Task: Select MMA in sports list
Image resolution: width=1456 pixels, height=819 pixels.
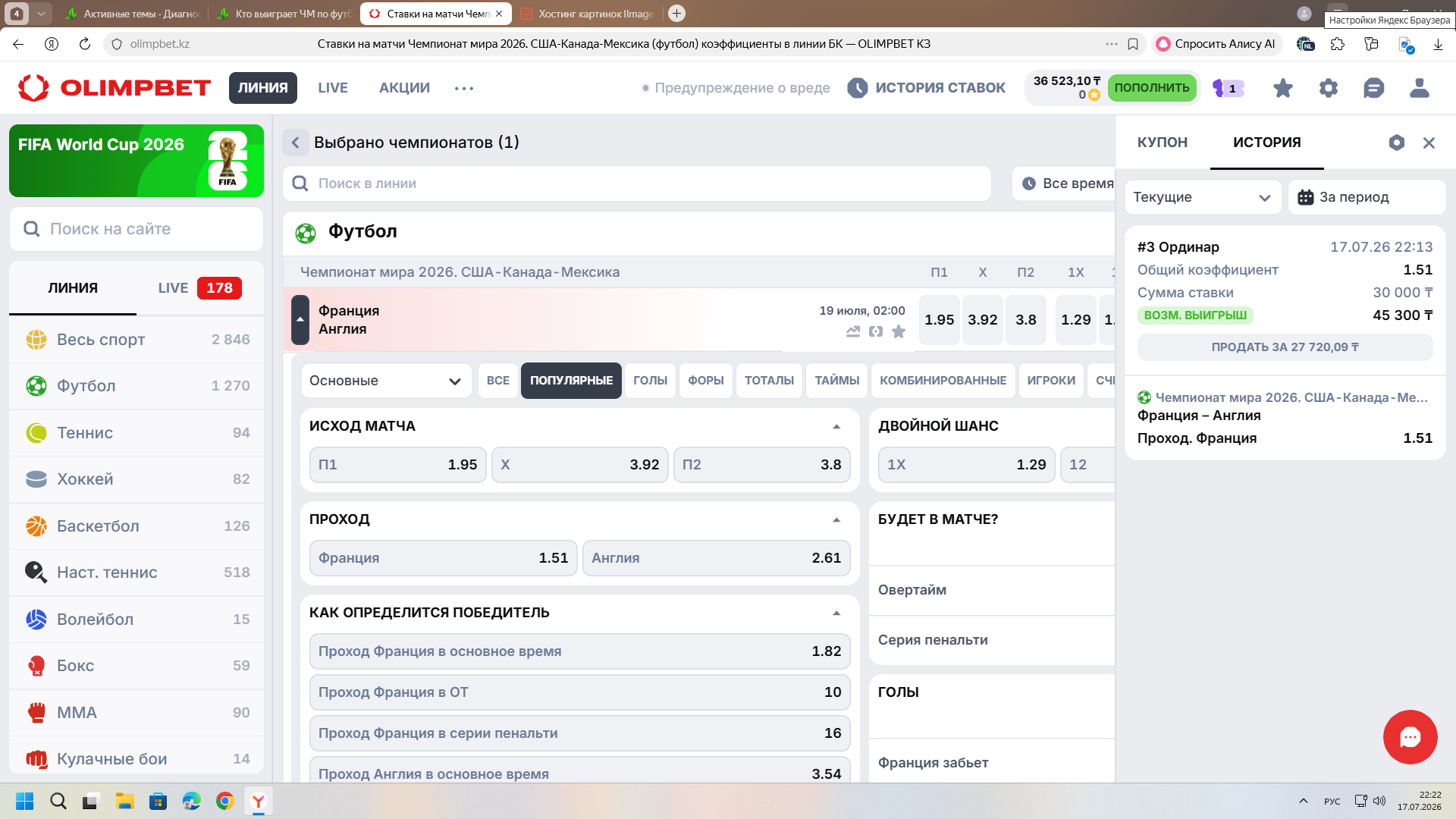Action: tap(136, 713)
